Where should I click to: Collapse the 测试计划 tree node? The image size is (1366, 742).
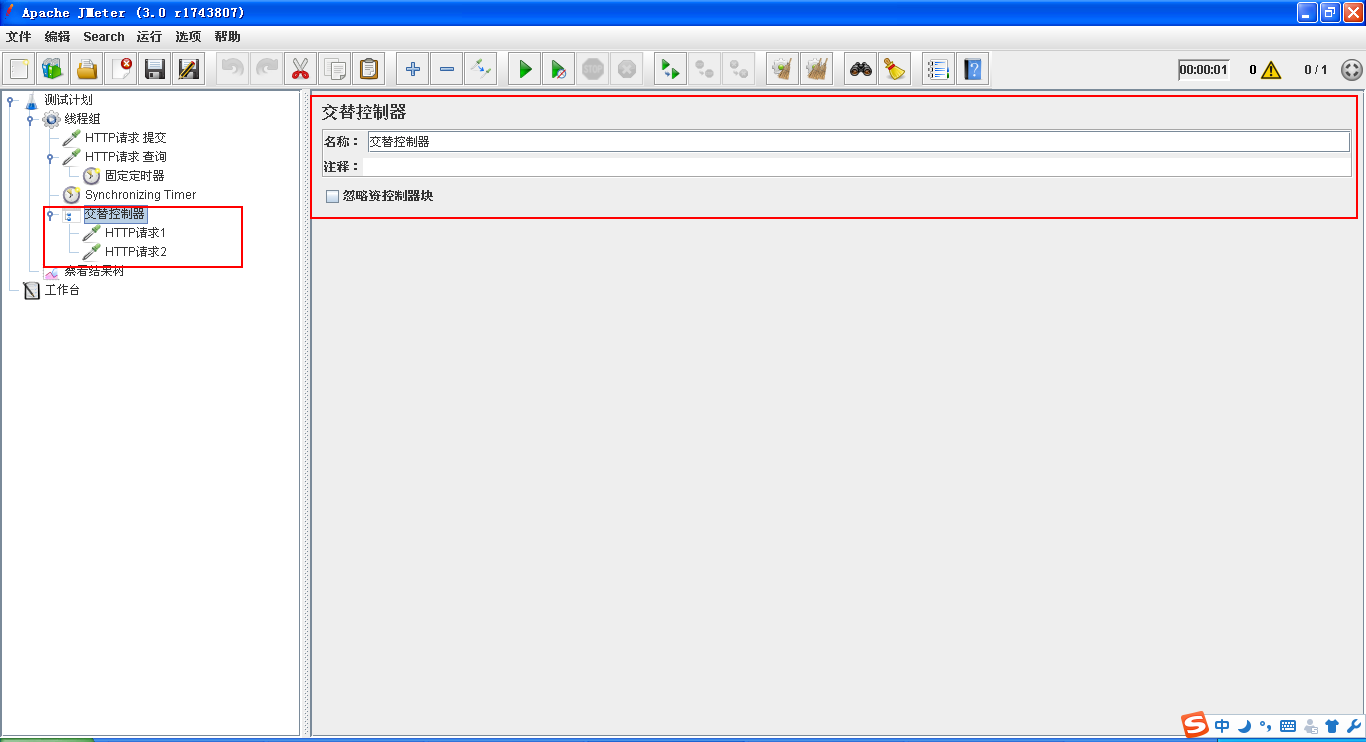(x=11, y=100)
